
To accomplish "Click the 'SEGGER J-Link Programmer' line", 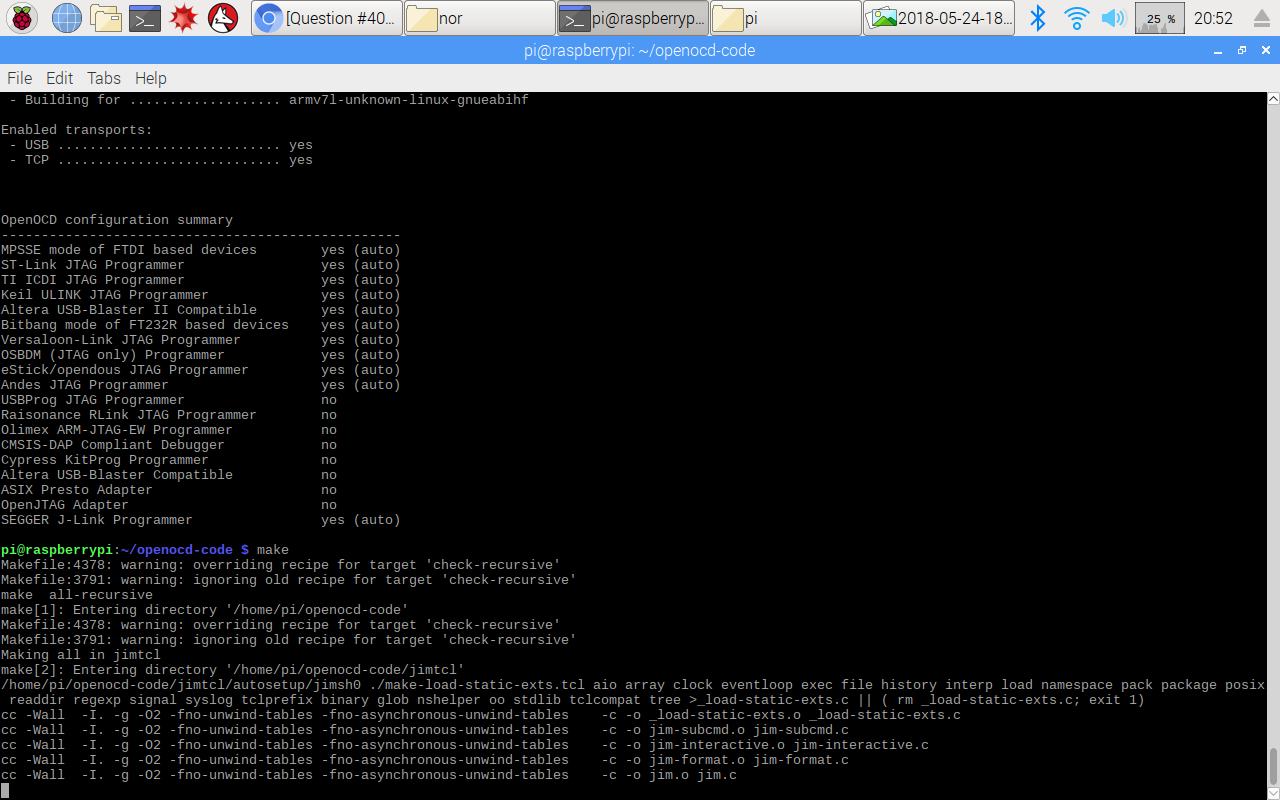I will pos(200,520).
